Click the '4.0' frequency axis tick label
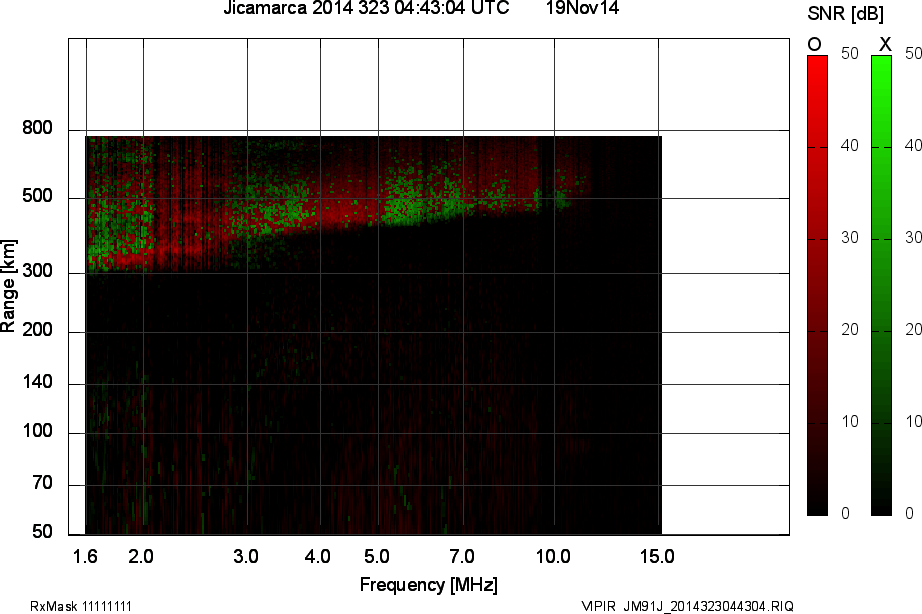 click(x=318, y=556)
